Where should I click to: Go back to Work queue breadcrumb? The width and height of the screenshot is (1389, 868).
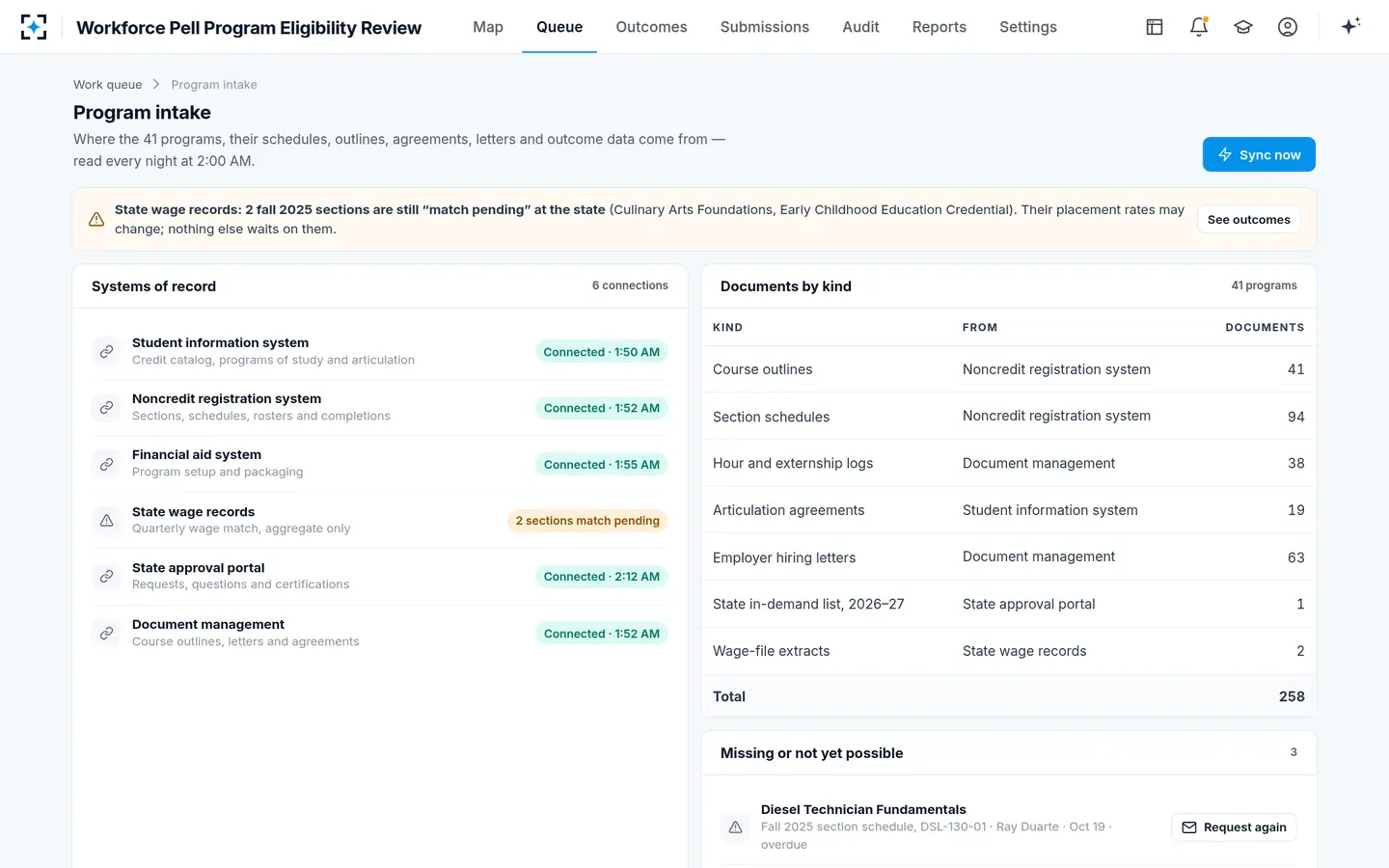[x=108, y=85]
